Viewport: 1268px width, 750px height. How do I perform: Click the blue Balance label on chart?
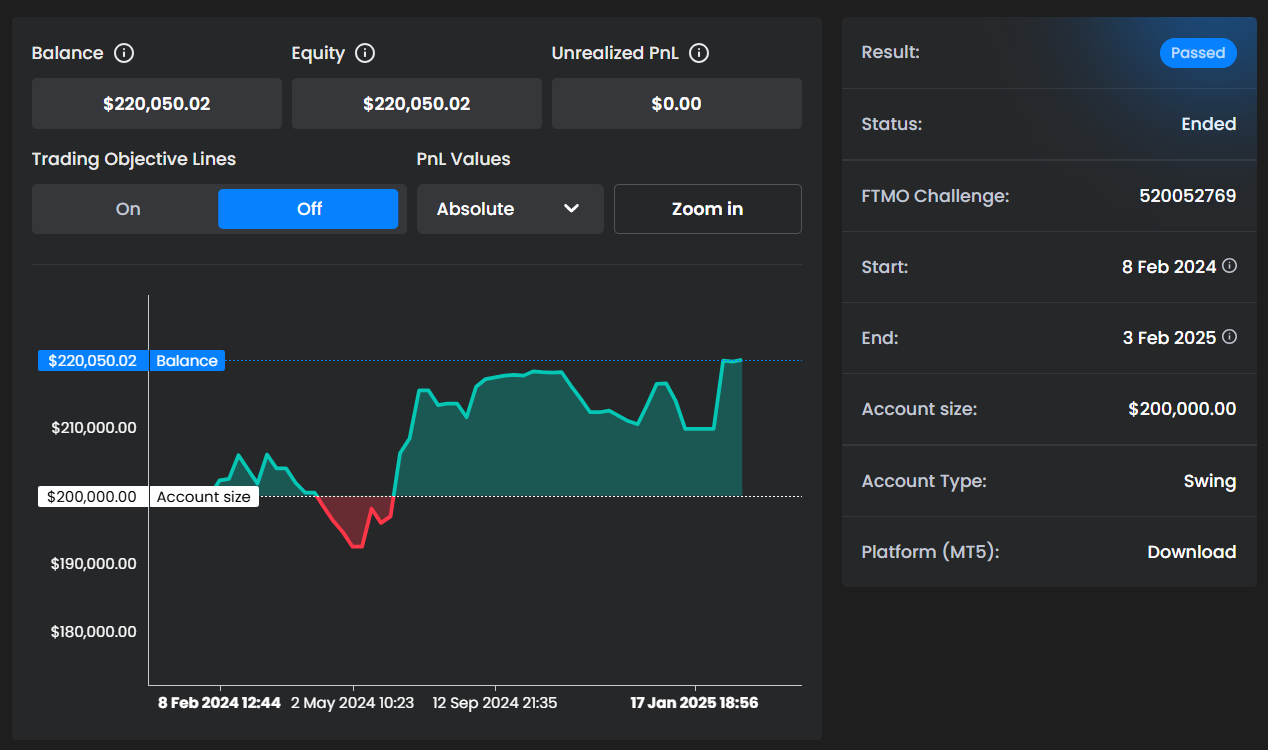186,361
